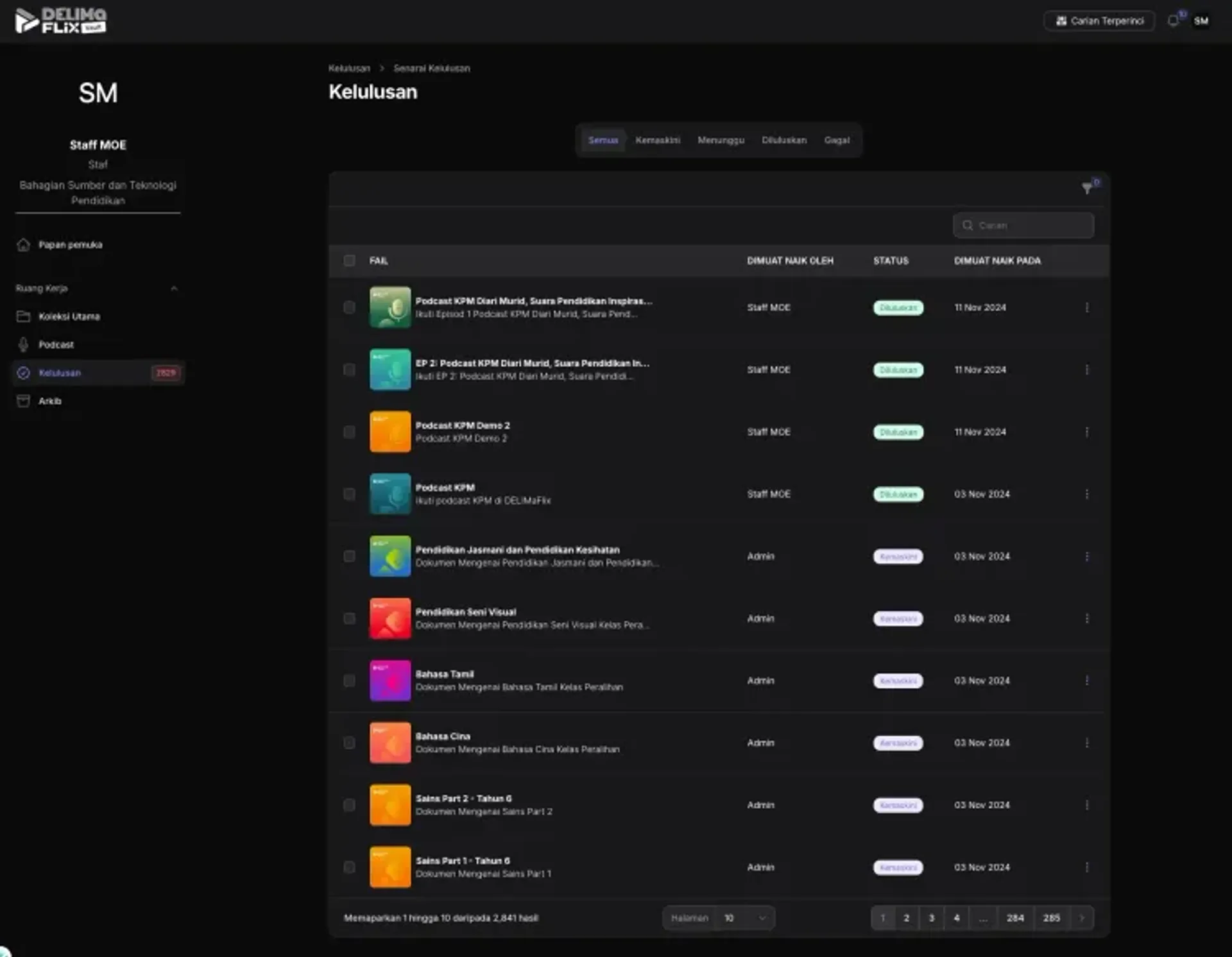This screenshot has width=1232, height=957.
Task: Check the Bahasa Tamil row
Action: pos(349,681)
